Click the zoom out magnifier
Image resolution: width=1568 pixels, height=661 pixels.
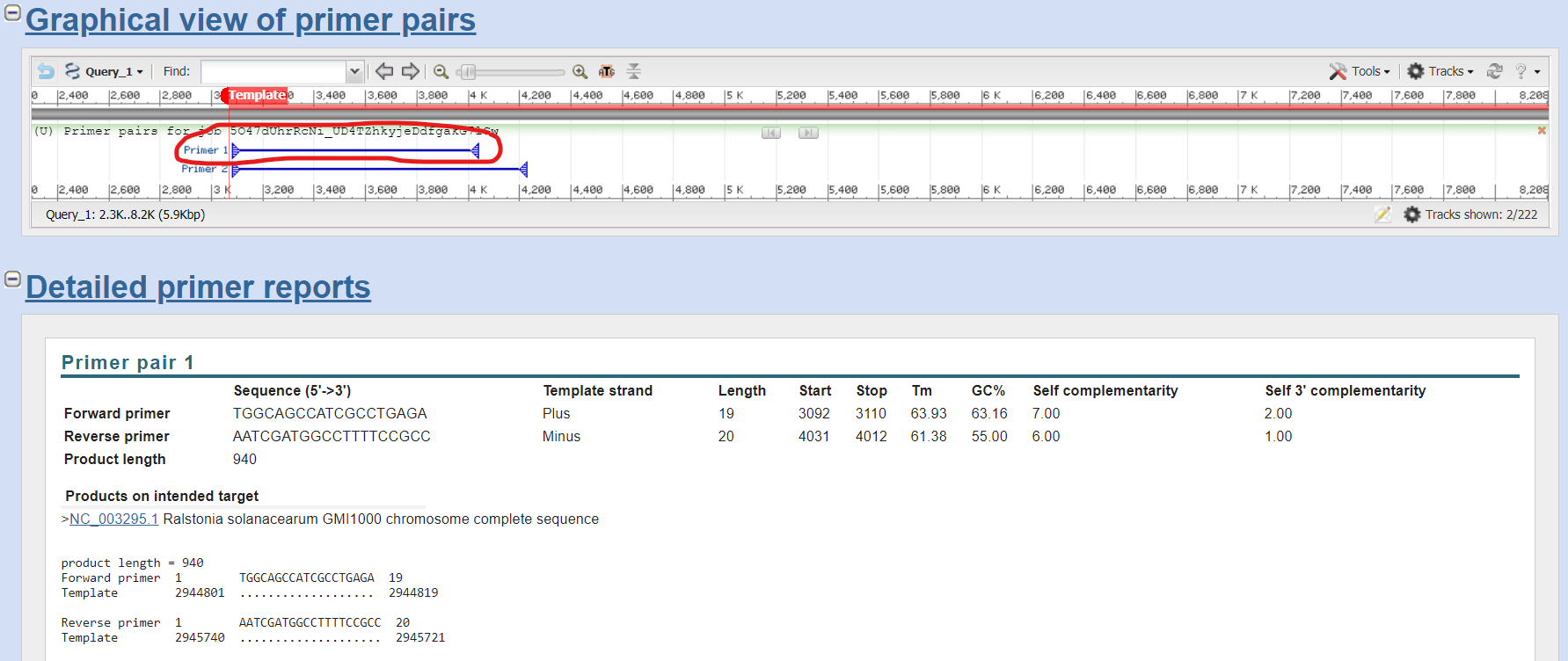pyautogui.click(x=441, y=71)
